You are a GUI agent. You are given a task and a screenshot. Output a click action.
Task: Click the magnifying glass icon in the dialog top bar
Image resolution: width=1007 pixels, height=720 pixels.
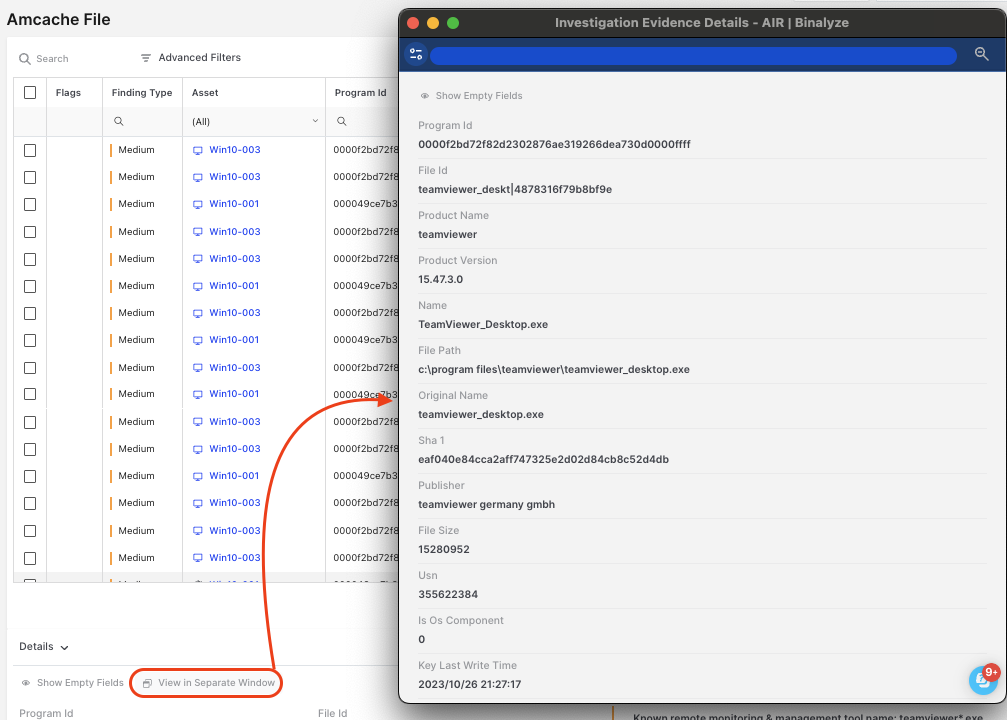point(981,54)
